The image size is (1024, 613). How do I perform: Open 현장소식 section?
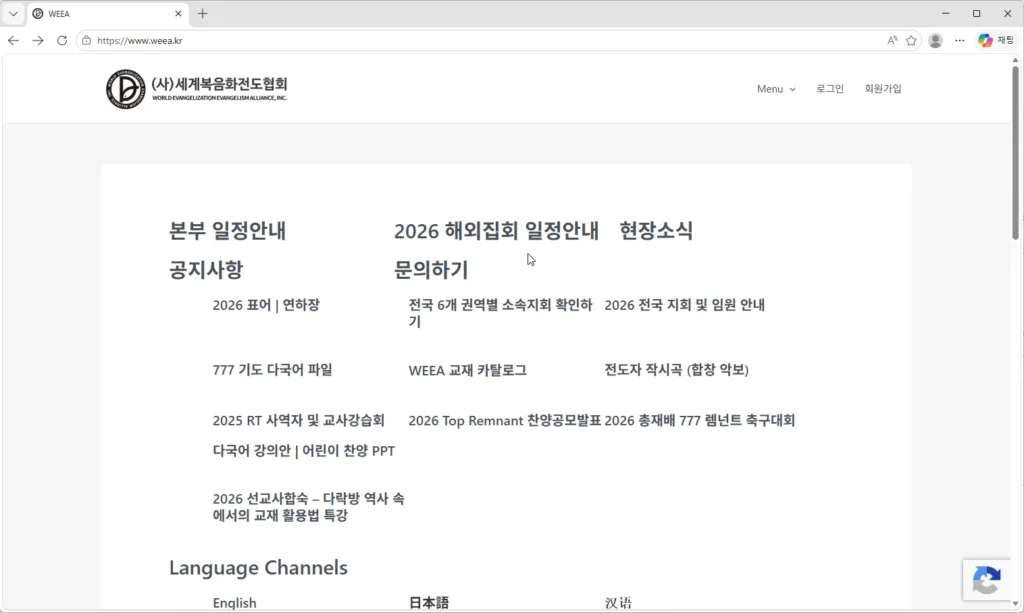(656, 230)
